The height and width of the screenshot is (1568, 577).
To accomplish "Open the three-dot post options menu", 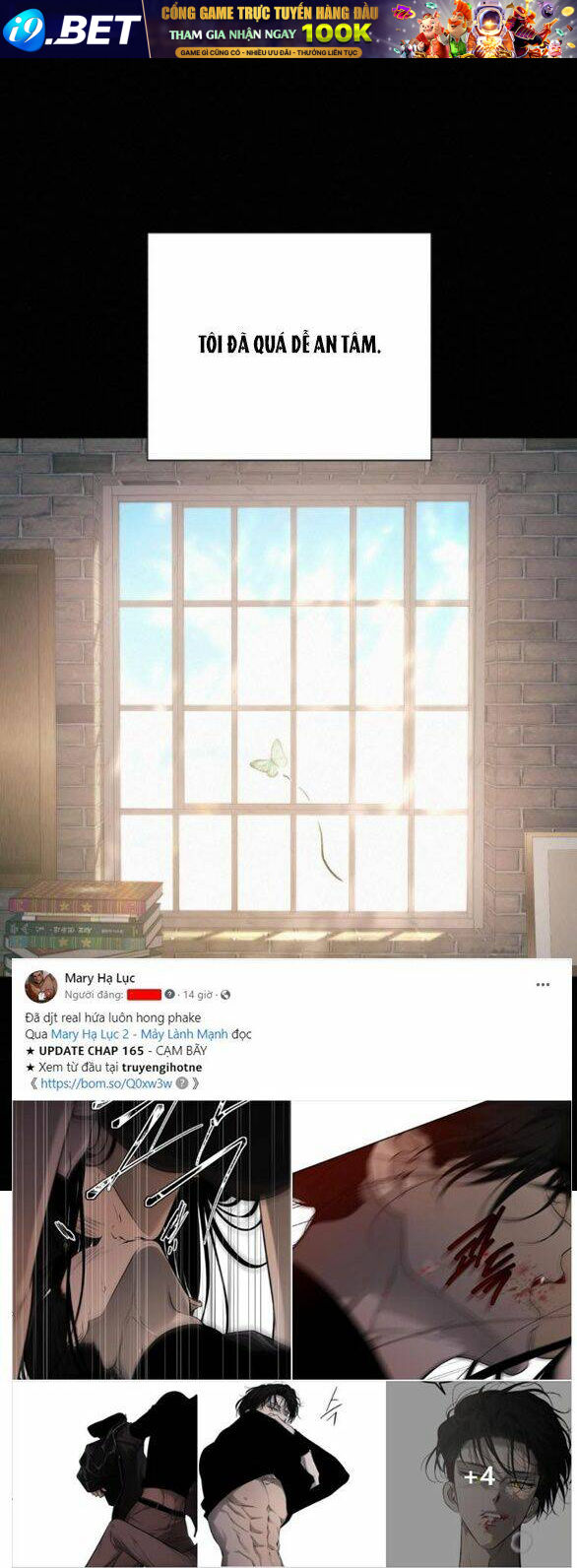I will pyautogui.click(x=543, y=984).
